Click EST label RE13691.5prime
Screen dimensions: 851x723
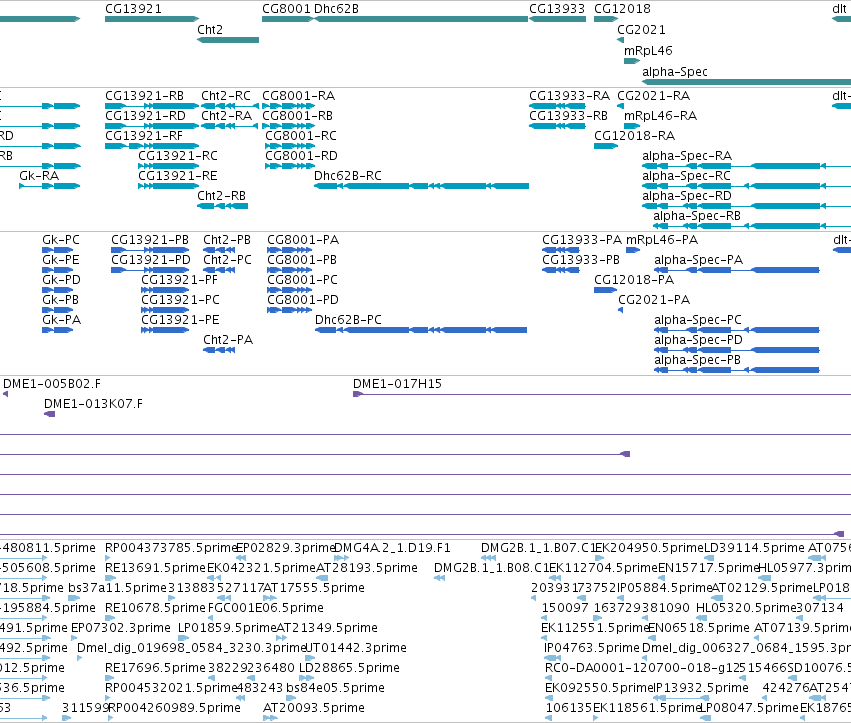click(x=155, y=568)
